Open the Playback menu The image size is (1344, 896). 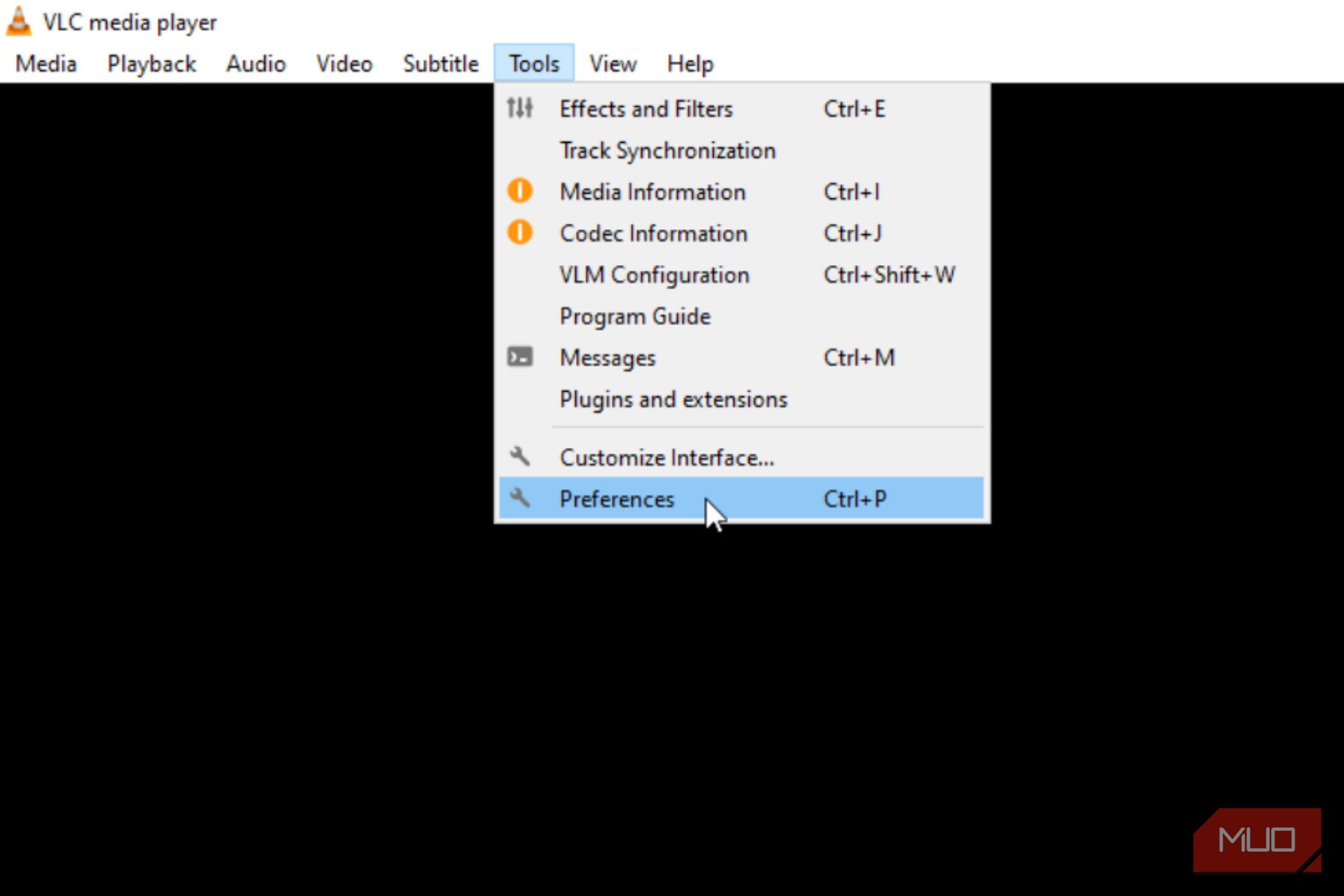152,63
